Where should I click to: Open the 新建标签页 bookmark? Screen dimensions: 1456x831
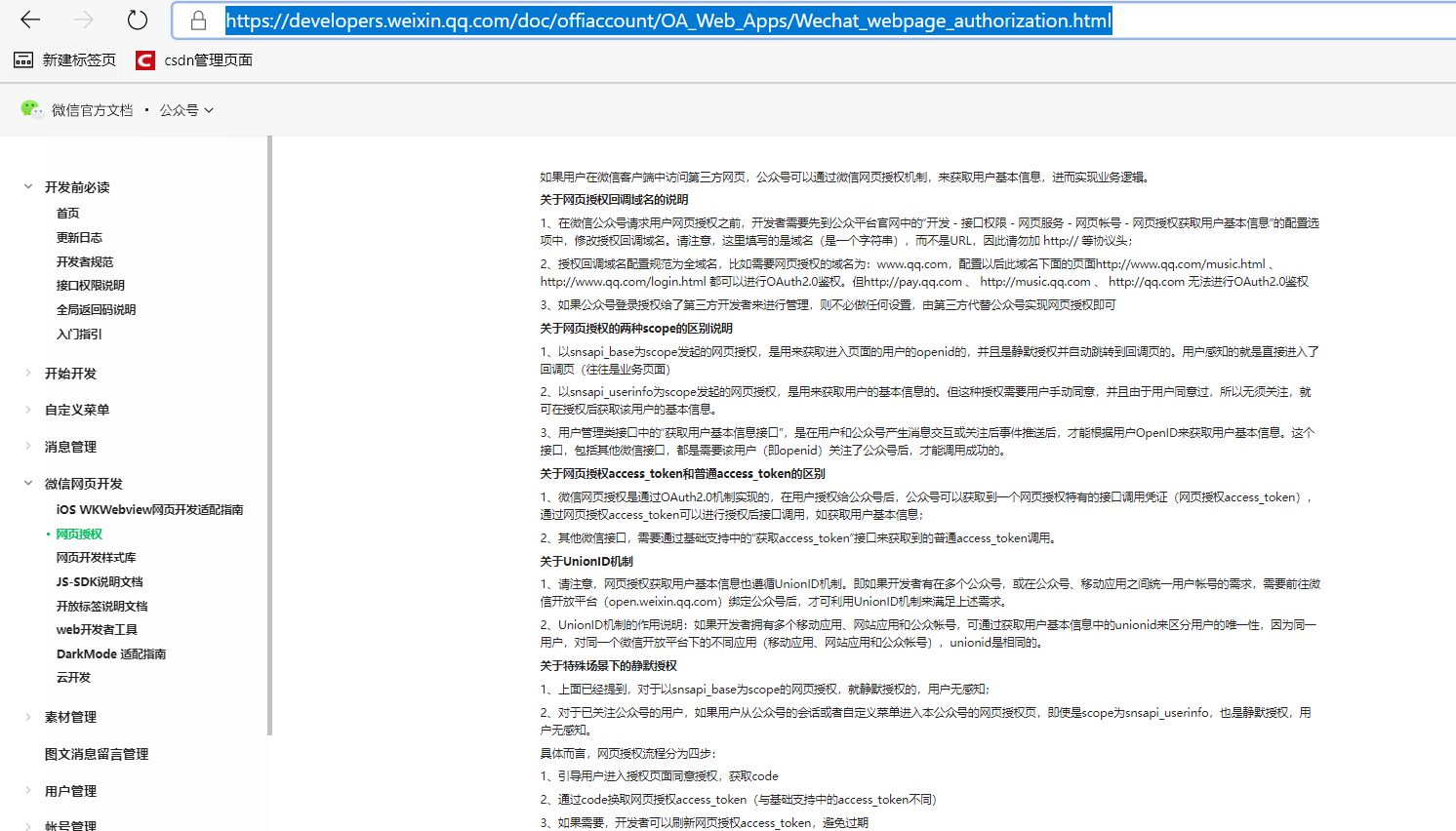pyautogui.click(x=64, y=60)
